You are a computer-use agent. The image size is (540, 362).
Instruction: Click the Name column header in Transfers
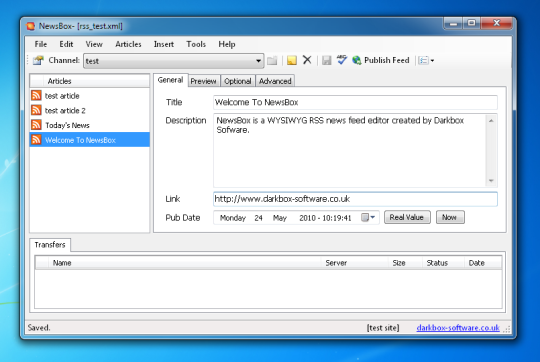pos(185,263)
